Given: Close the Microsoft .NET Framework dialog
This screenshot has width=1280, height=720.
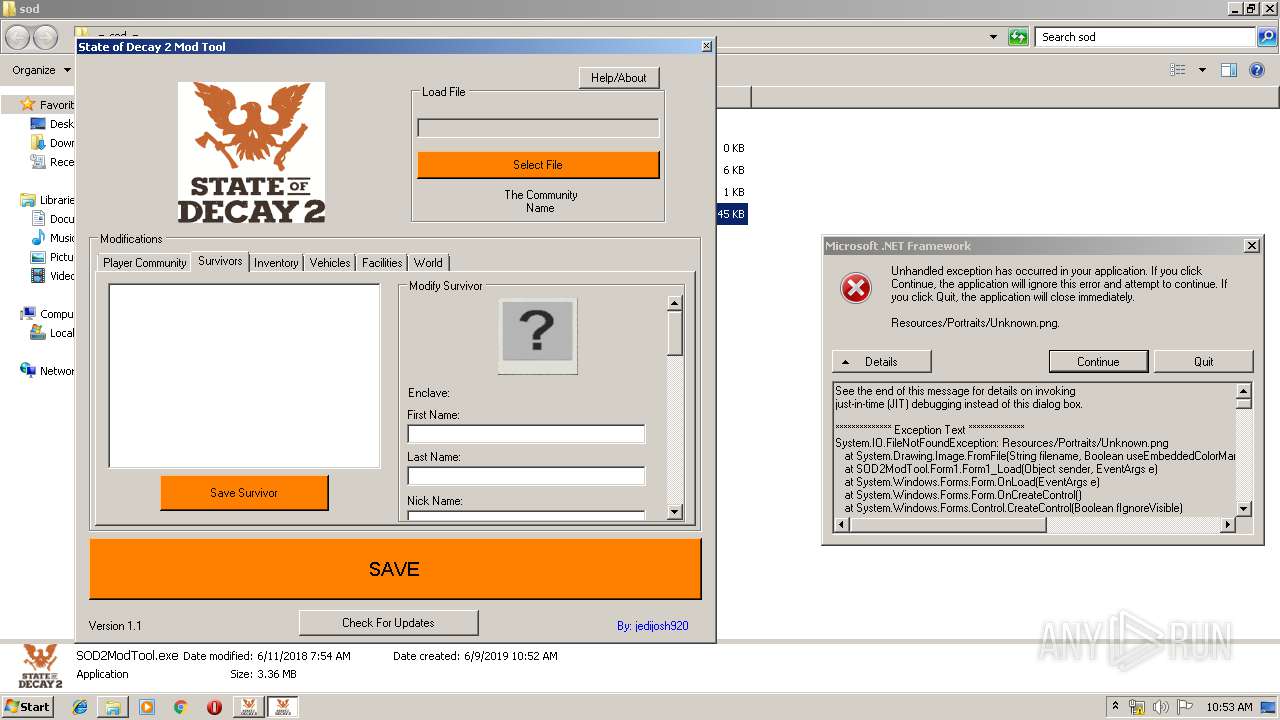Looking at the screenshot, I should 1251,246.
